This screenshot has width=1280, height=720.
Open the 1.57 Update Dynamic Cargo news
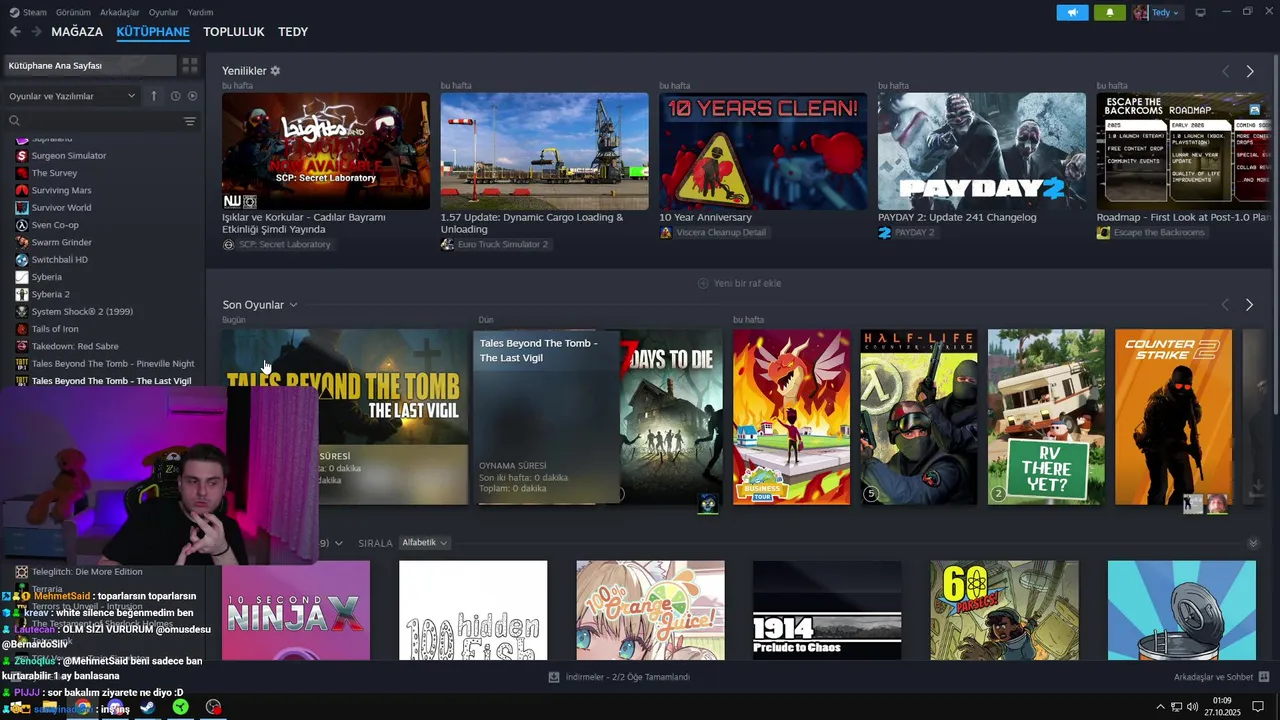pyautogui.click(x=544, y=151)
